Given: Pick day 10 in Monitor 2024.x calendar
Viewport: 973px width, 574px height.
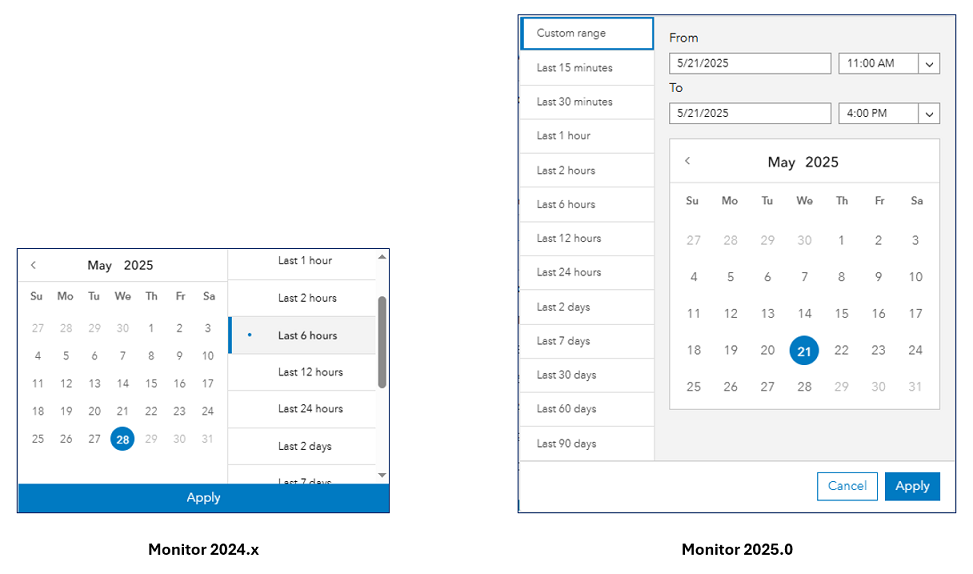Looking at the screenshot, I should 208,356.
